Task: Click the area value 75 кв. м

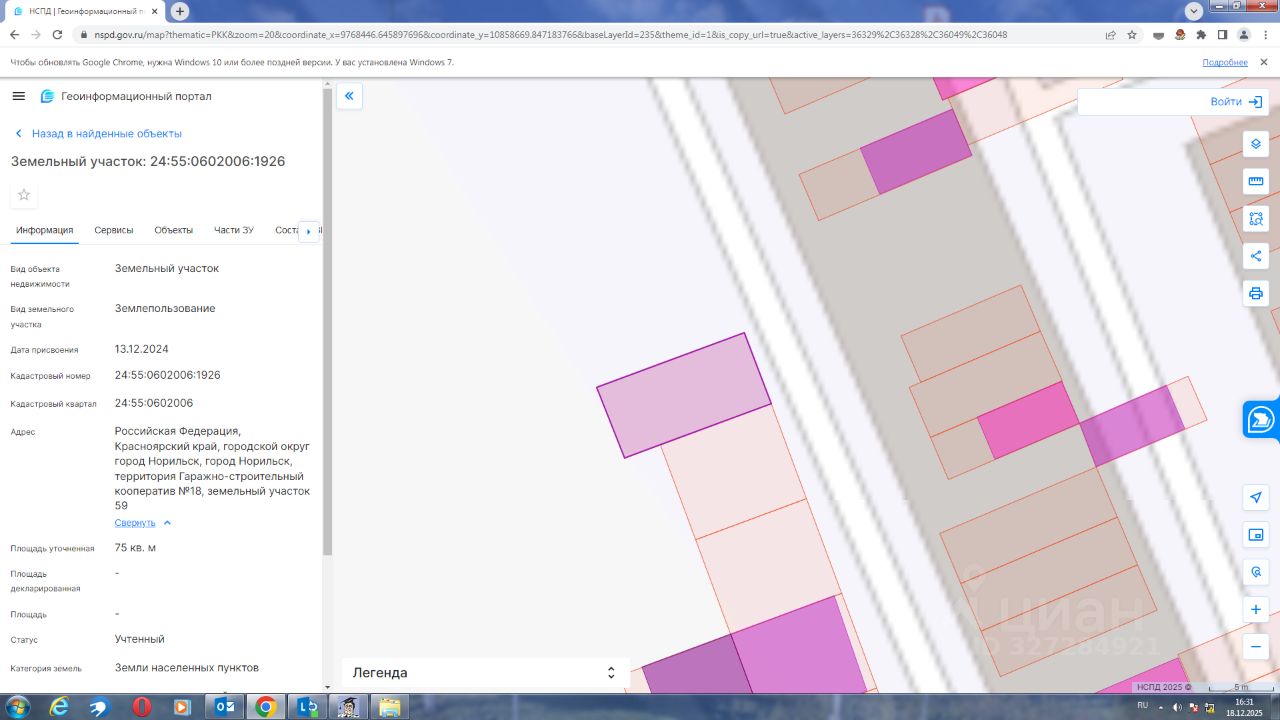Action: [x=135, y=548]
